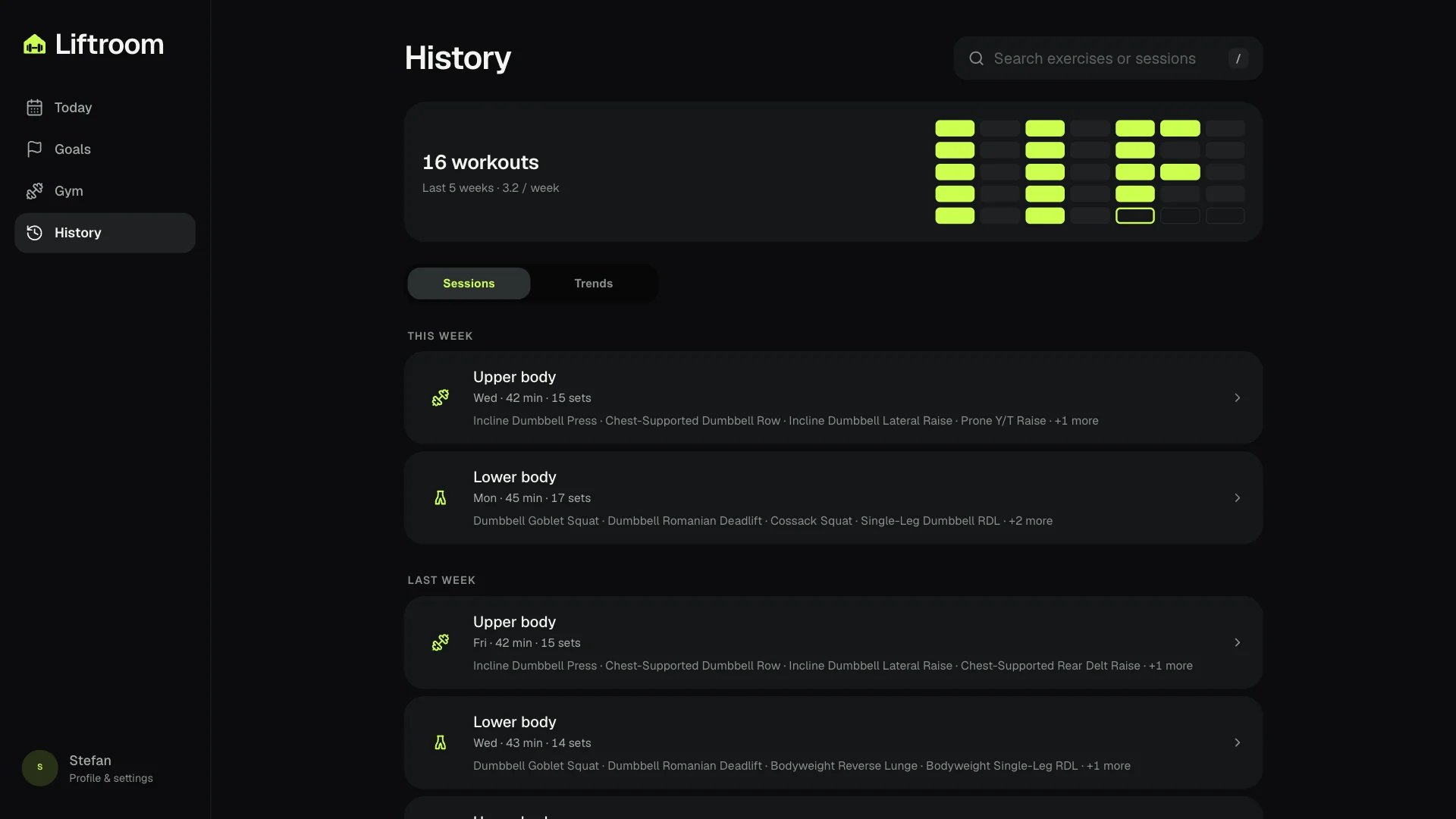1456x819 pixels.
Task: Click 'Mon · 45 min · 17 sets' details
Action: (x=532, y=498)
